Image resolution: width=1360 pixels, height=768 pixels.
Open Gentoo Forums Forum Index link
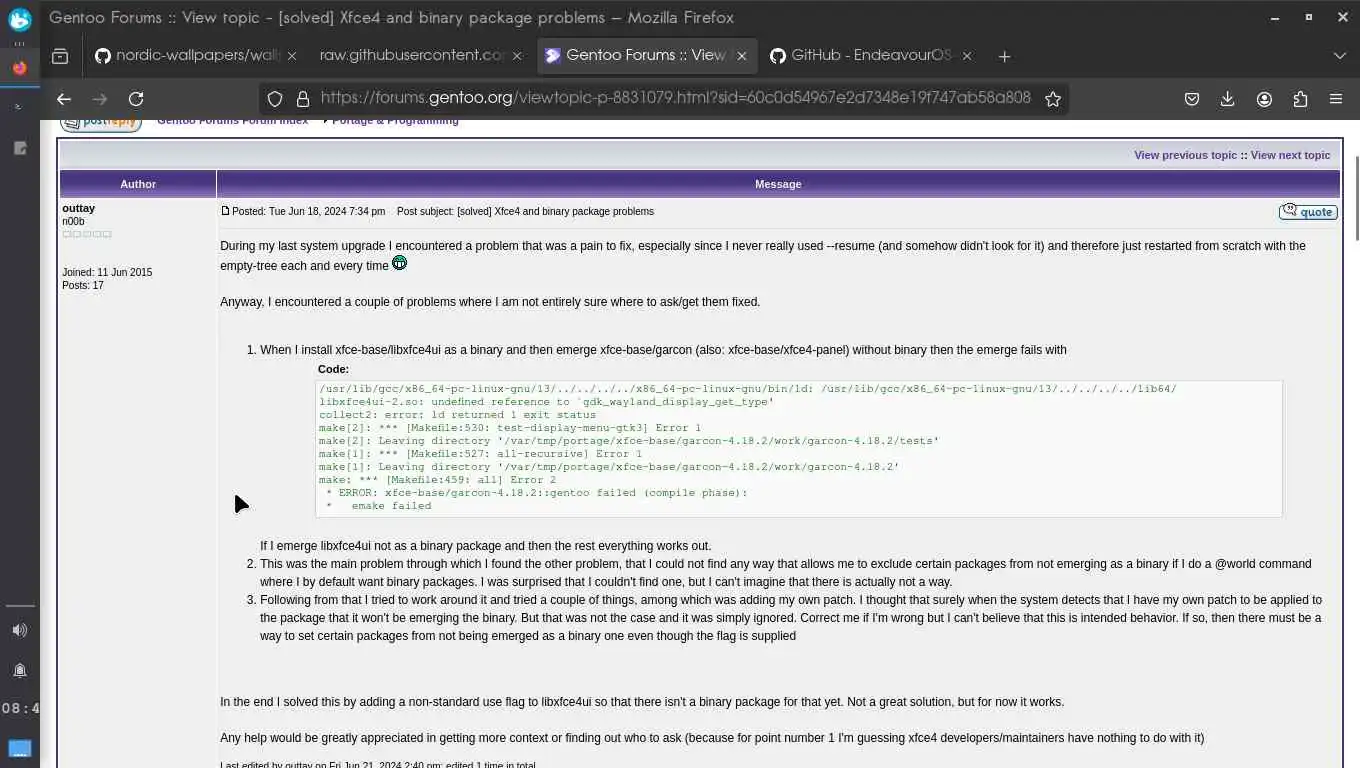232,121
